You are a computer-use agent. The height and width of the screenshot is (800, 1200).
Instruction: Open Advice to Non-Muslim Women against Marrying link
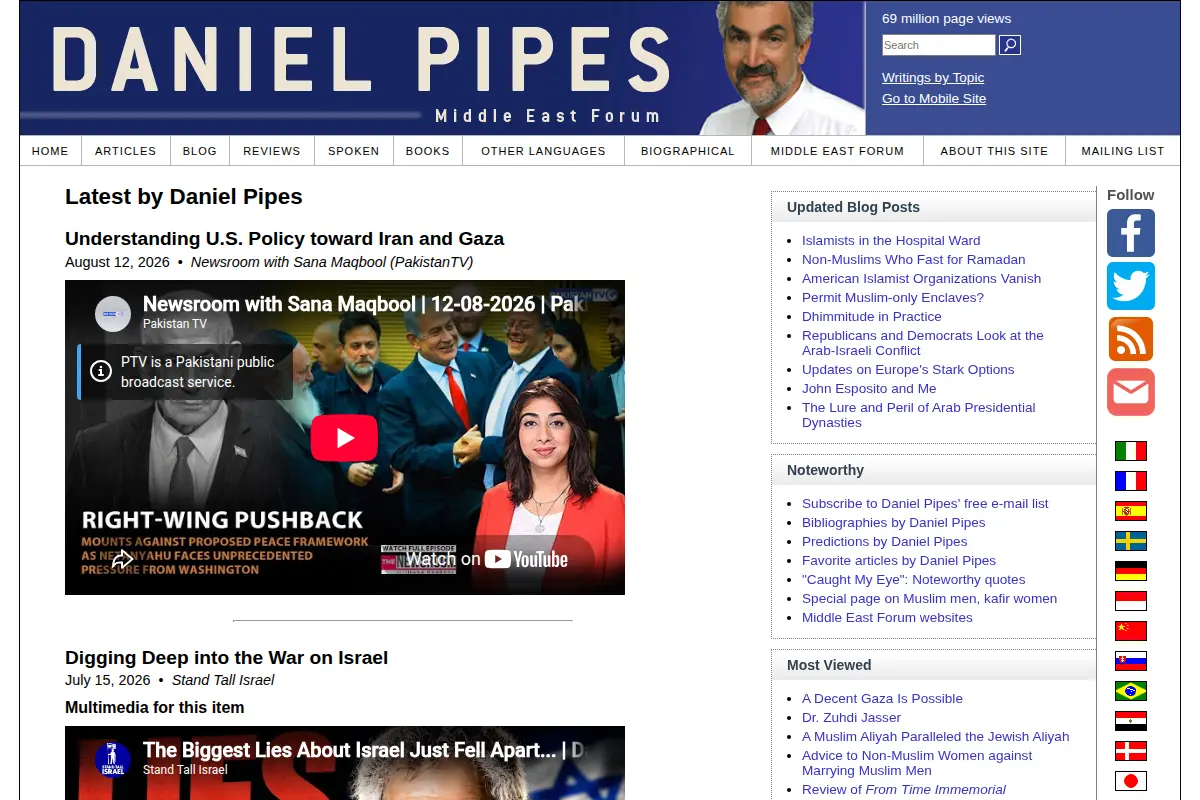click(917, 763)
